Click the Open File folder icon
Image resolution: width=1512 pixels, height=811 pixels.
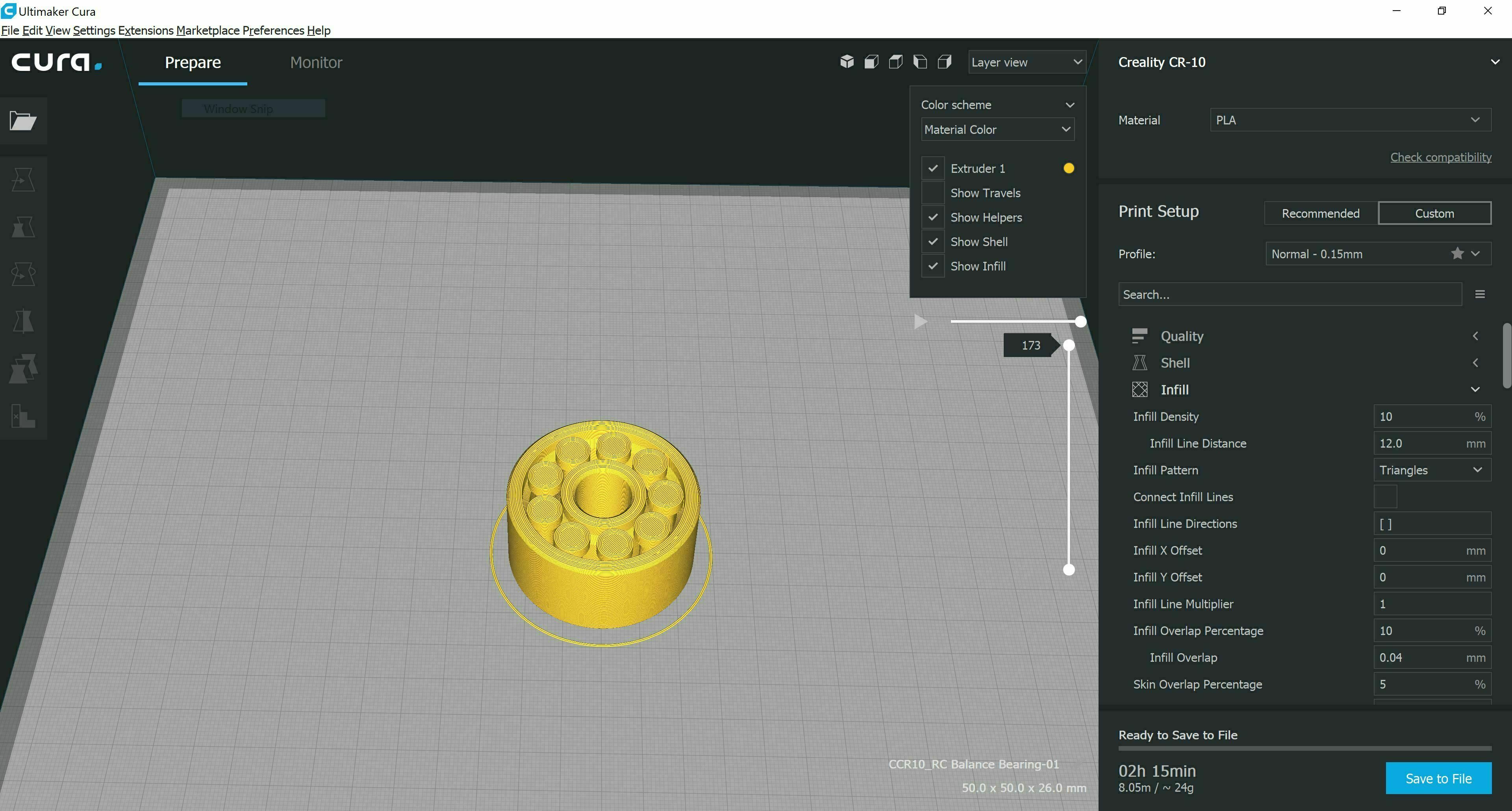[23, 121]
